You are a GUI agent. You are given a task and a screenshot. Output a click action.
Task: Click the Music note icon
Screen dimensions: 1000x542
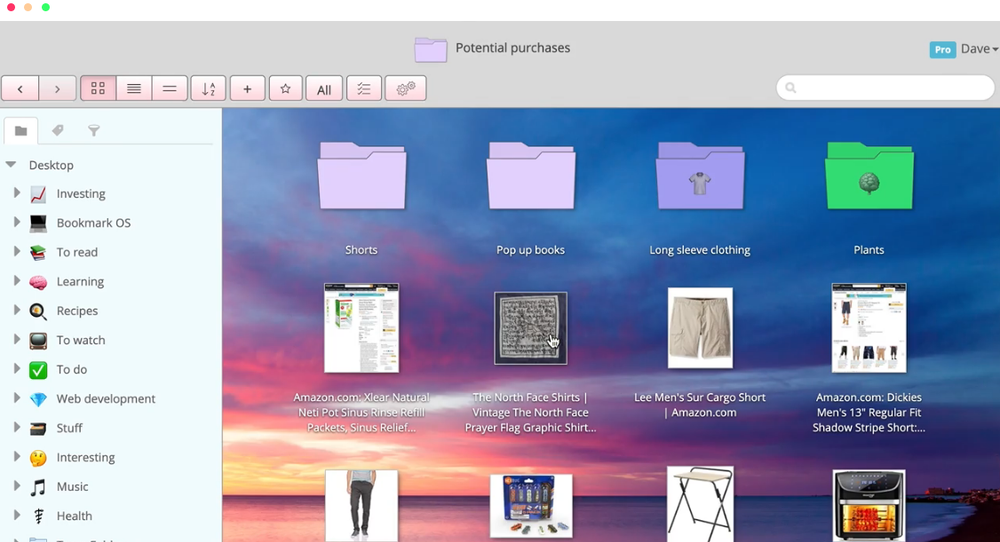(38, 487)
